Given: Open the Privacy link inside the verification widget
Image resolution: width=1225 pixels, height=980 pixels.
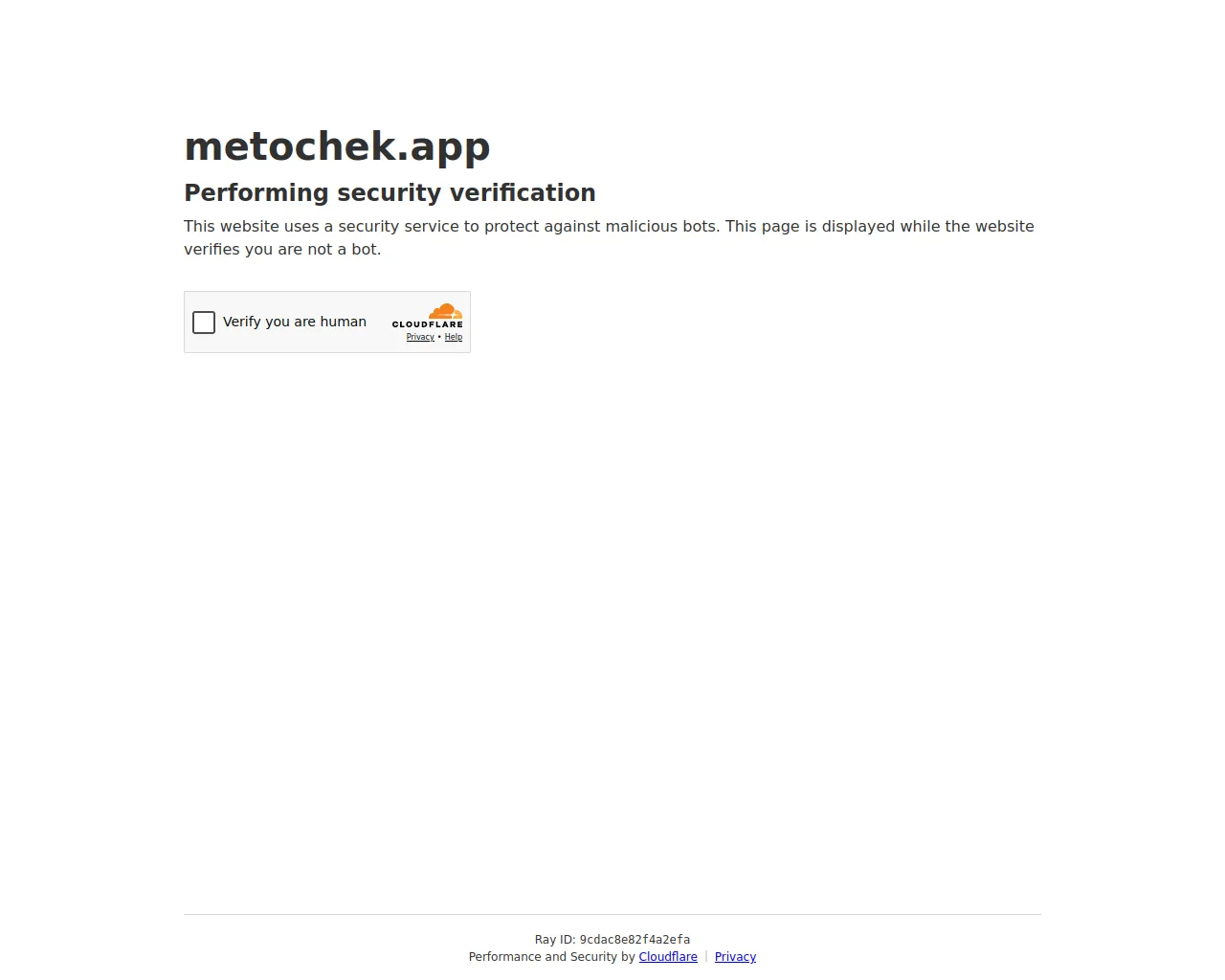Looking at the screenshot, I should 420,337.
